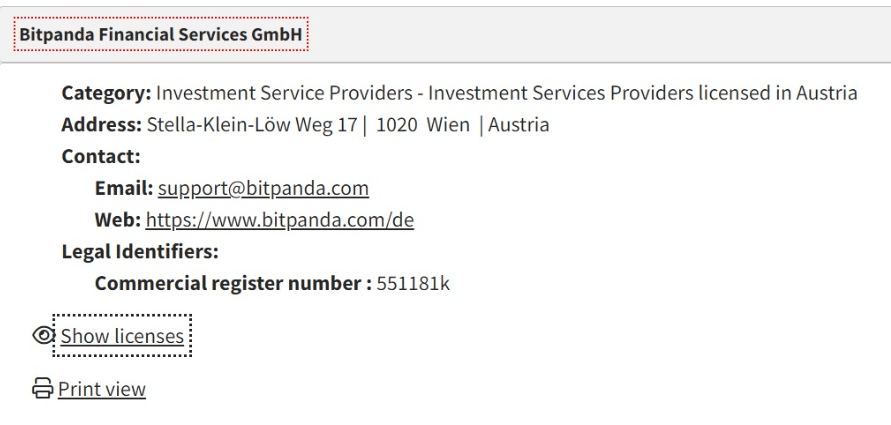Click the Stella-Klein-Löw Weg 17 street text
Image resolution: width=891 pixels, height=425 pixels.
point(254,126)
